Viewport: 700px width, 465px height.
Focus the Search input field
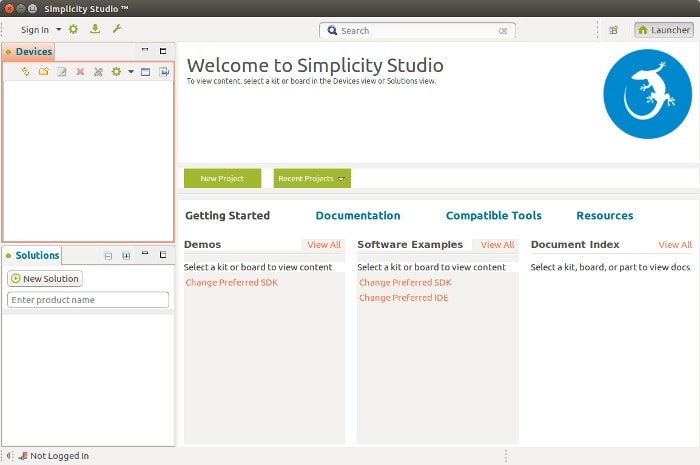point(417,31)
